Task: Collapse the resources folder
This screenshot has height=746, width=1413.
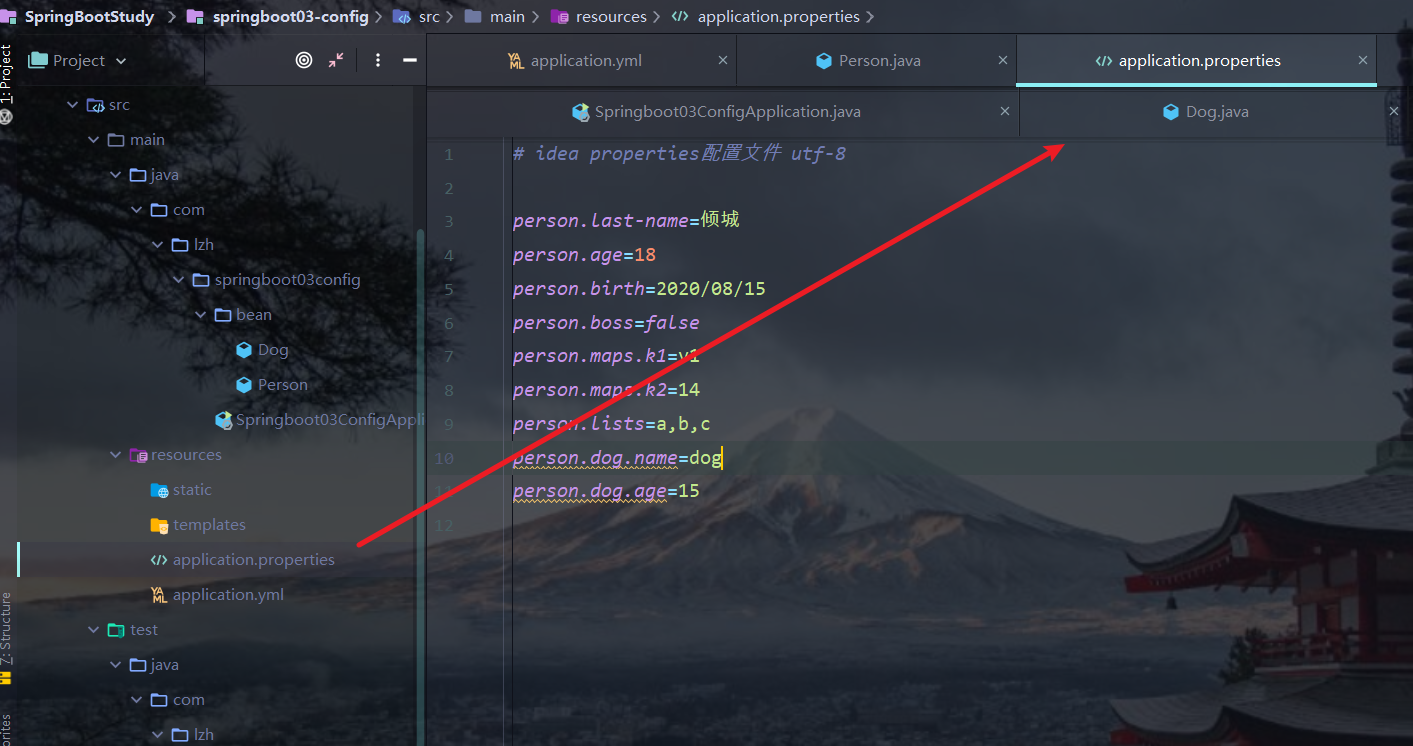Action: point(115,455)
